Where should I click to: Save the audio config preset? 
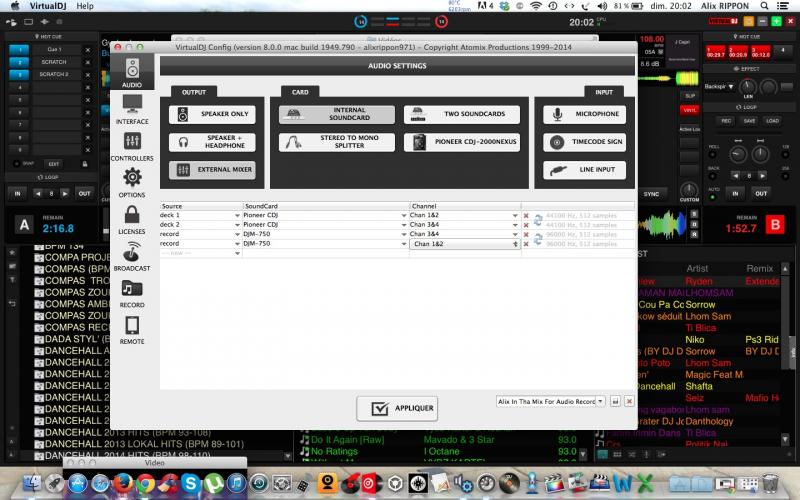(x=615, y=402)
